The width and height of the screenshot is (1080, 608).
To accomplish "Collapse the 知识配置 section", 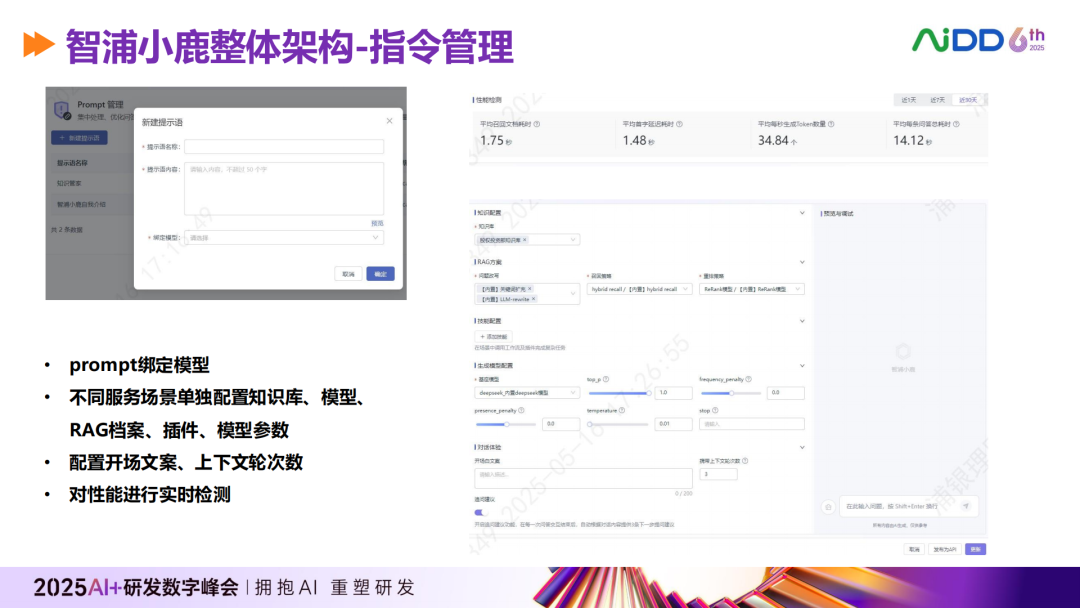I will pyautogui.click(x=802, y=212).
